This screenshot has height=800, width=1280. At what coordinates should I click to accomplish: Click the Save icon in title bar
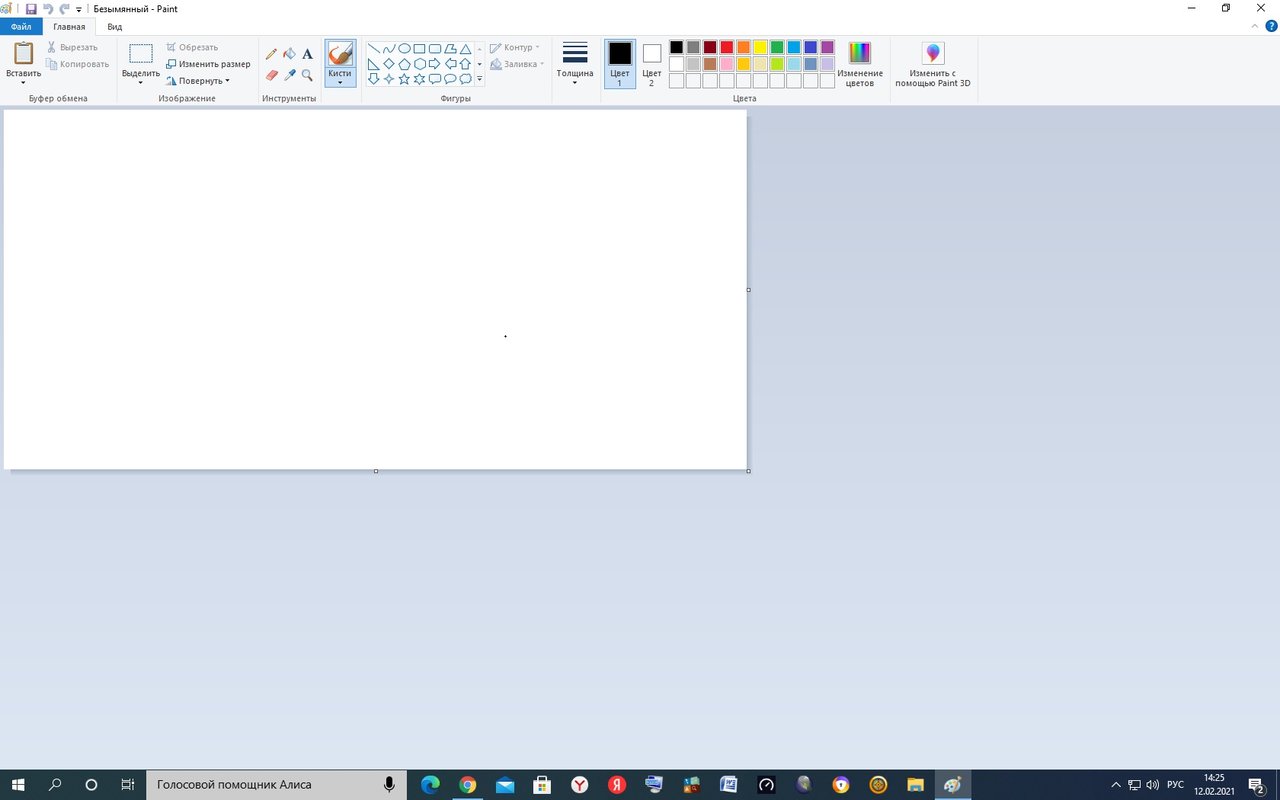(31, 9)
